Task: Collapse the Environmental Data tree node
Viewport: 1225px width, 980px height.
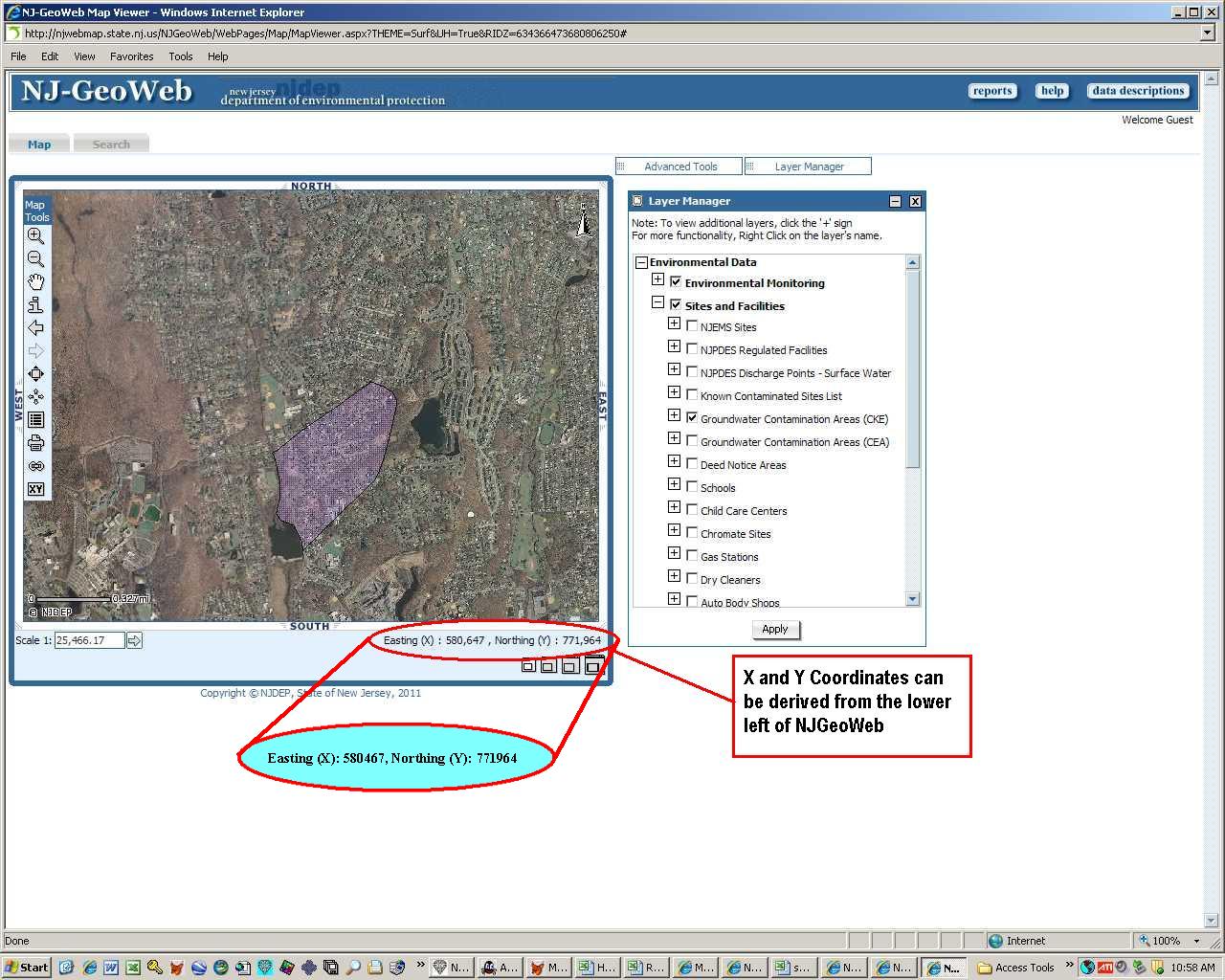Action: pyautogui.click(x=641, y=262)
